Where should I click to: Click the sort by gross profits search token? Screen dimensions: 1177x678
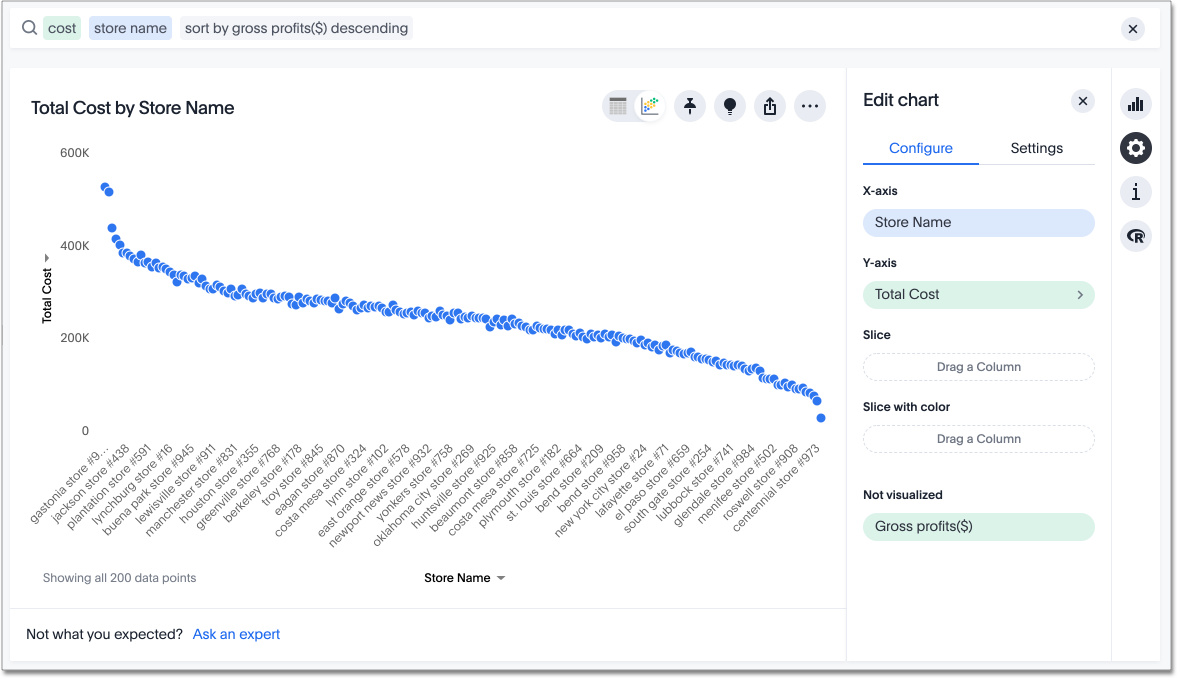coord(296,28)
